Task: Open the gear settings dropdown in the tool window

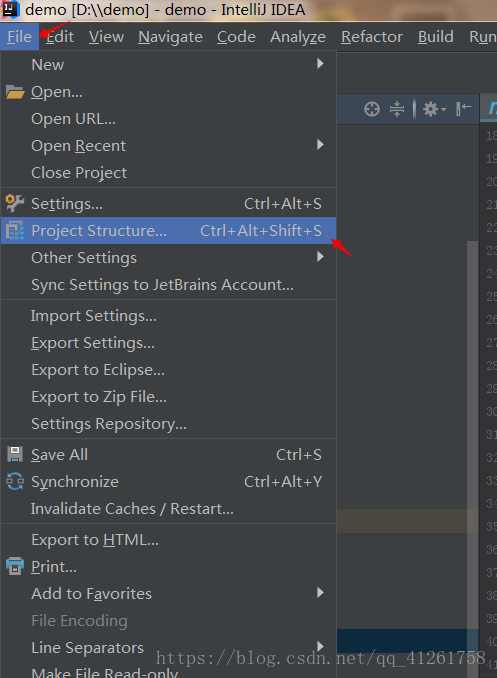Action: click(x=434, y=109)
